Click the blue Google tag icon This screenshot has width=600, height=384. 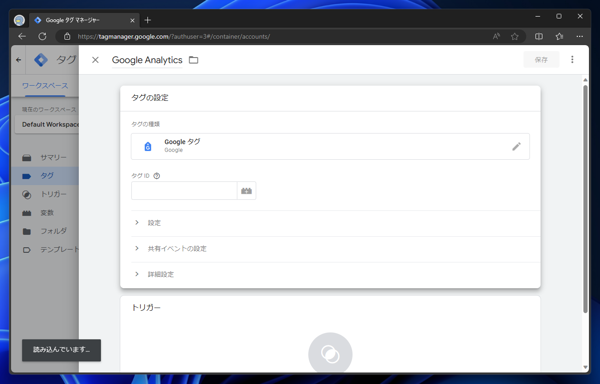148,146
